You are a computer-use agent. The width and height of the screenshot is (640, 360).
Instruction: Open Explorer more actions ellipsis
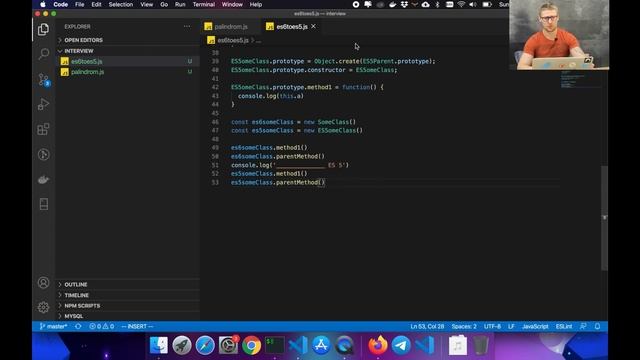pyautogui.click(x=187, y=27)
